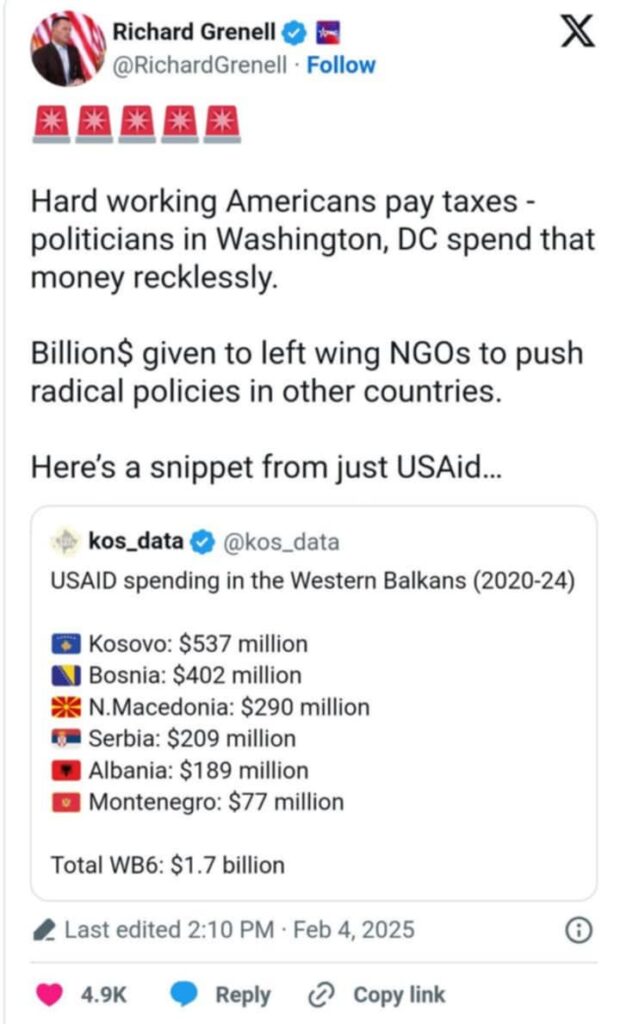Click the Reply text button

[x=243, y=994]
